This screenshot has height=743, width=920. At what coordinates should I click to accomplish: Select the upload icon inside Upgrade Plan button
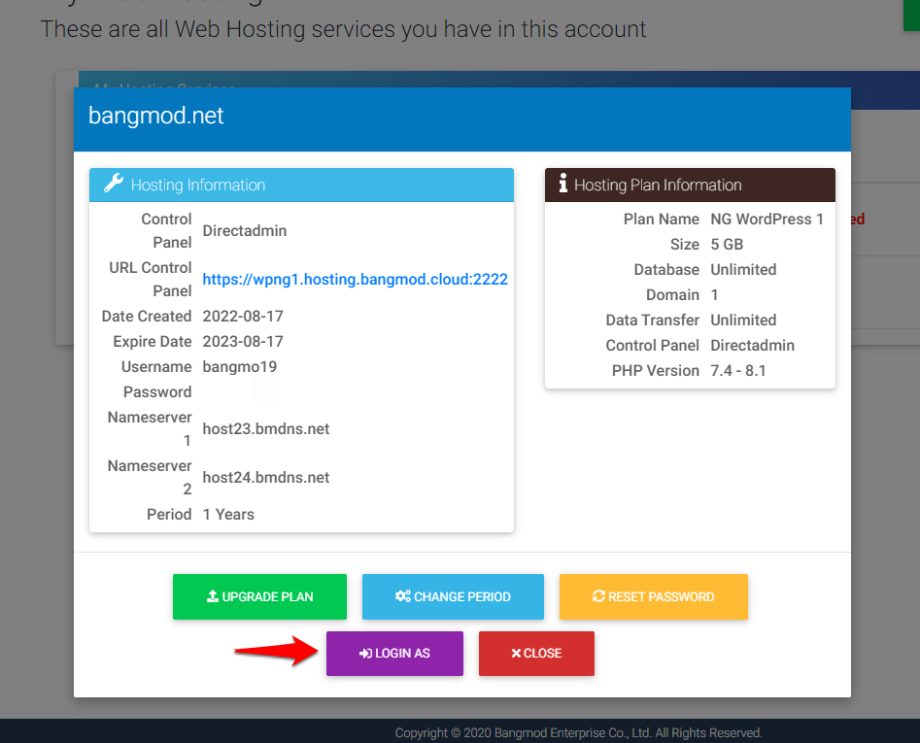click(213, 597)
